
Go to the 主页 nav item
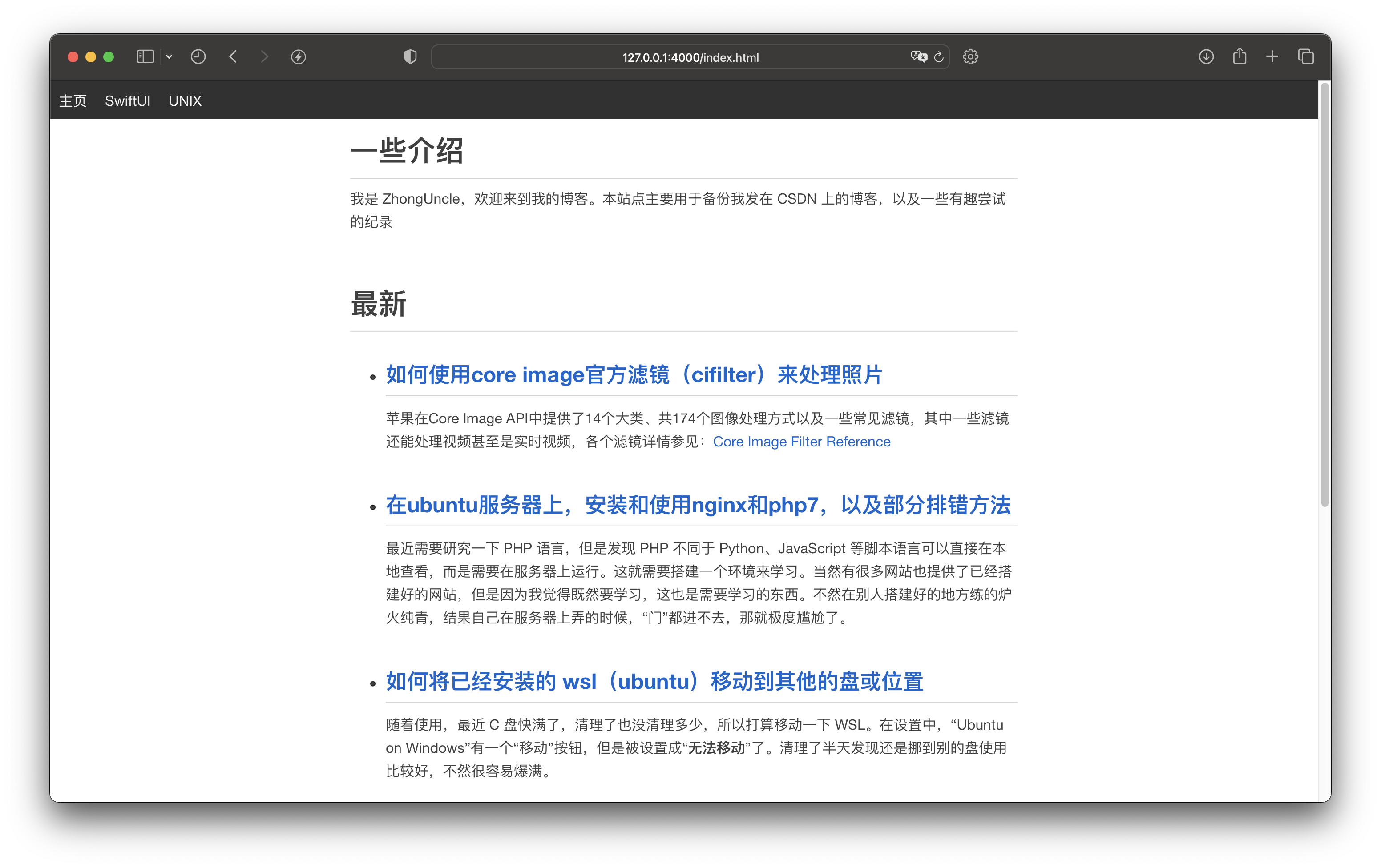73,101
